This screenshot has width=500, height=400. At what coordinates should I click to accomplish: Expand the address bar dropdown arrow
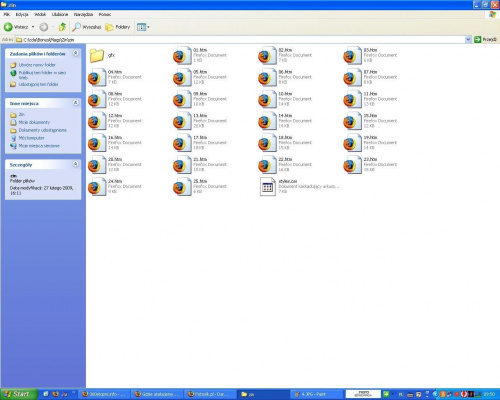pos(468,40)
